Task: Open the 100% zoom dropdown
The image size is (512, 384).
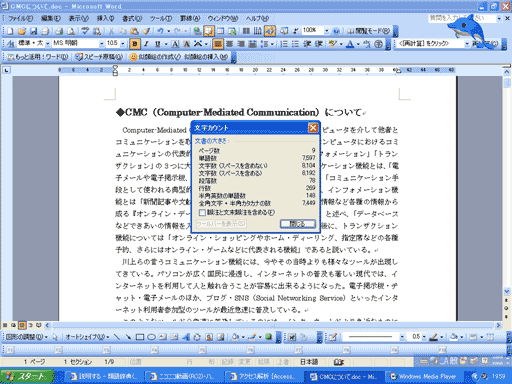Action: pyautogui.click(x=327, y=31)
